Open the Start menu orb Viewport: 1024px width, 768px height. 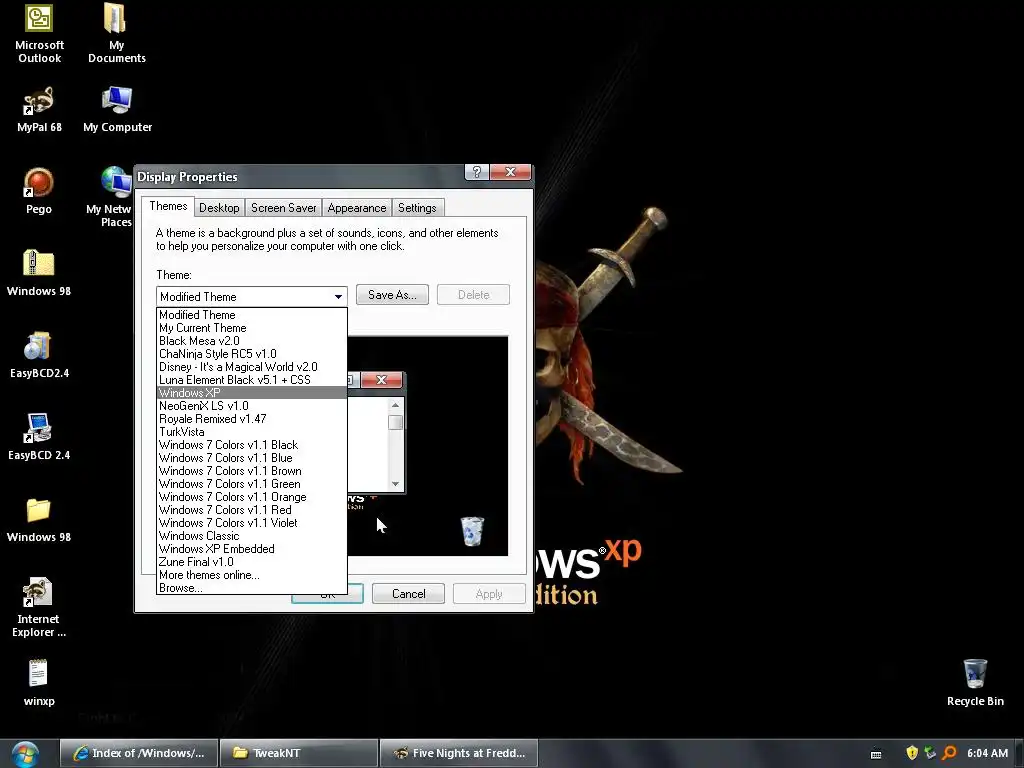coord(25,754)
